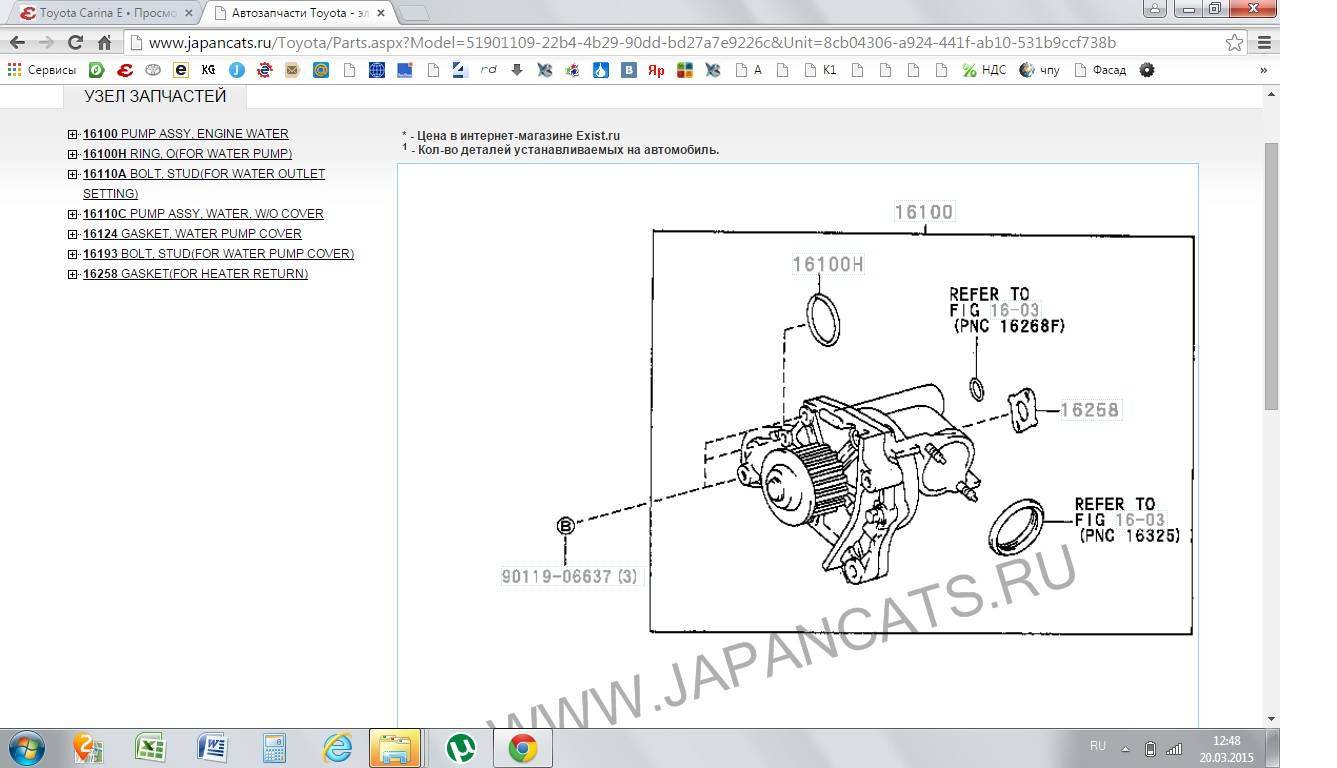
Task: Reload the page with the refresh icon
Action: click(x=75, y=43)
